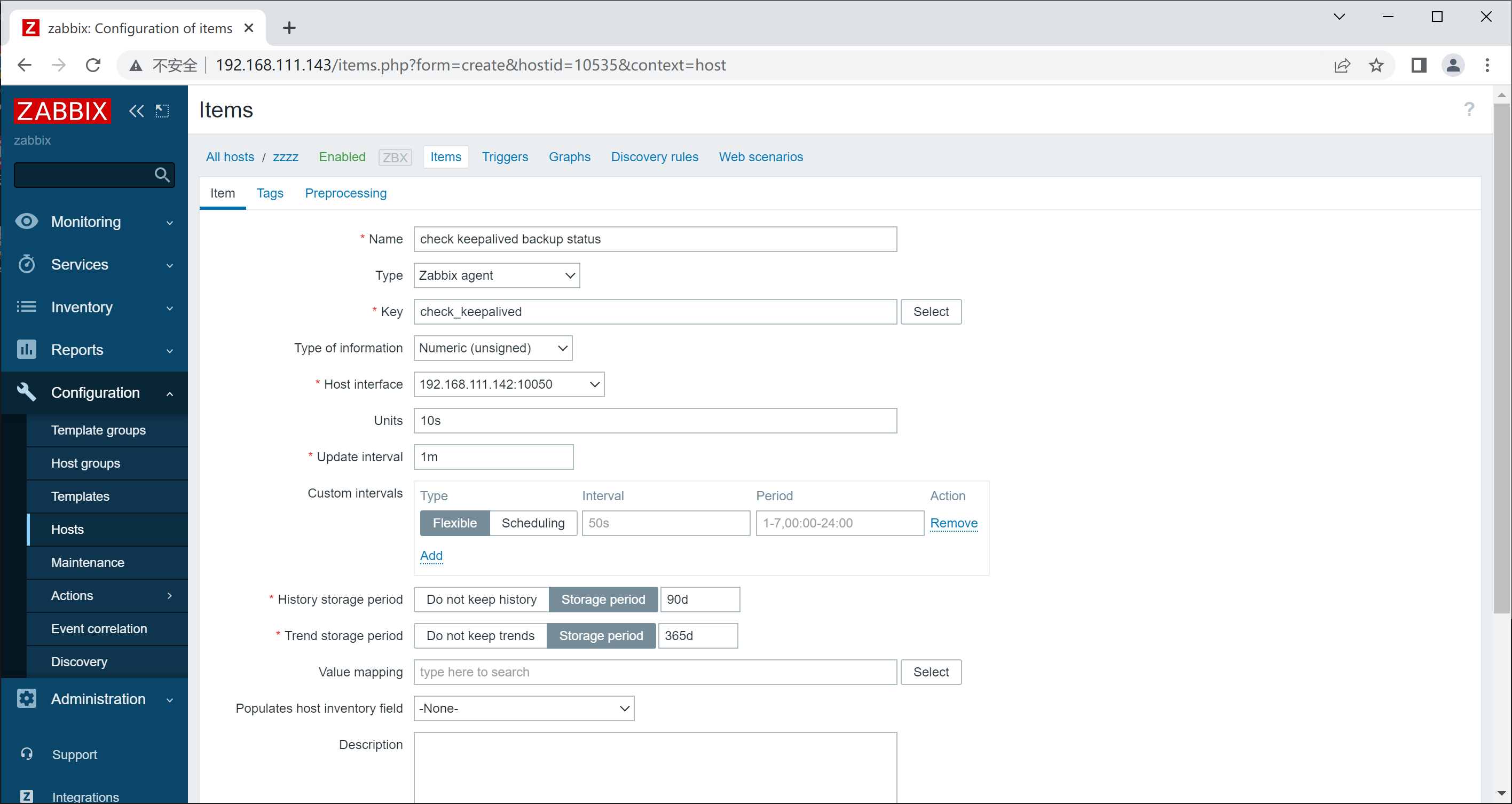Open the Type of information dropdown
The width and height of the screenshot is (1512, 804).
pyautogui.click(x=493, y=348)
